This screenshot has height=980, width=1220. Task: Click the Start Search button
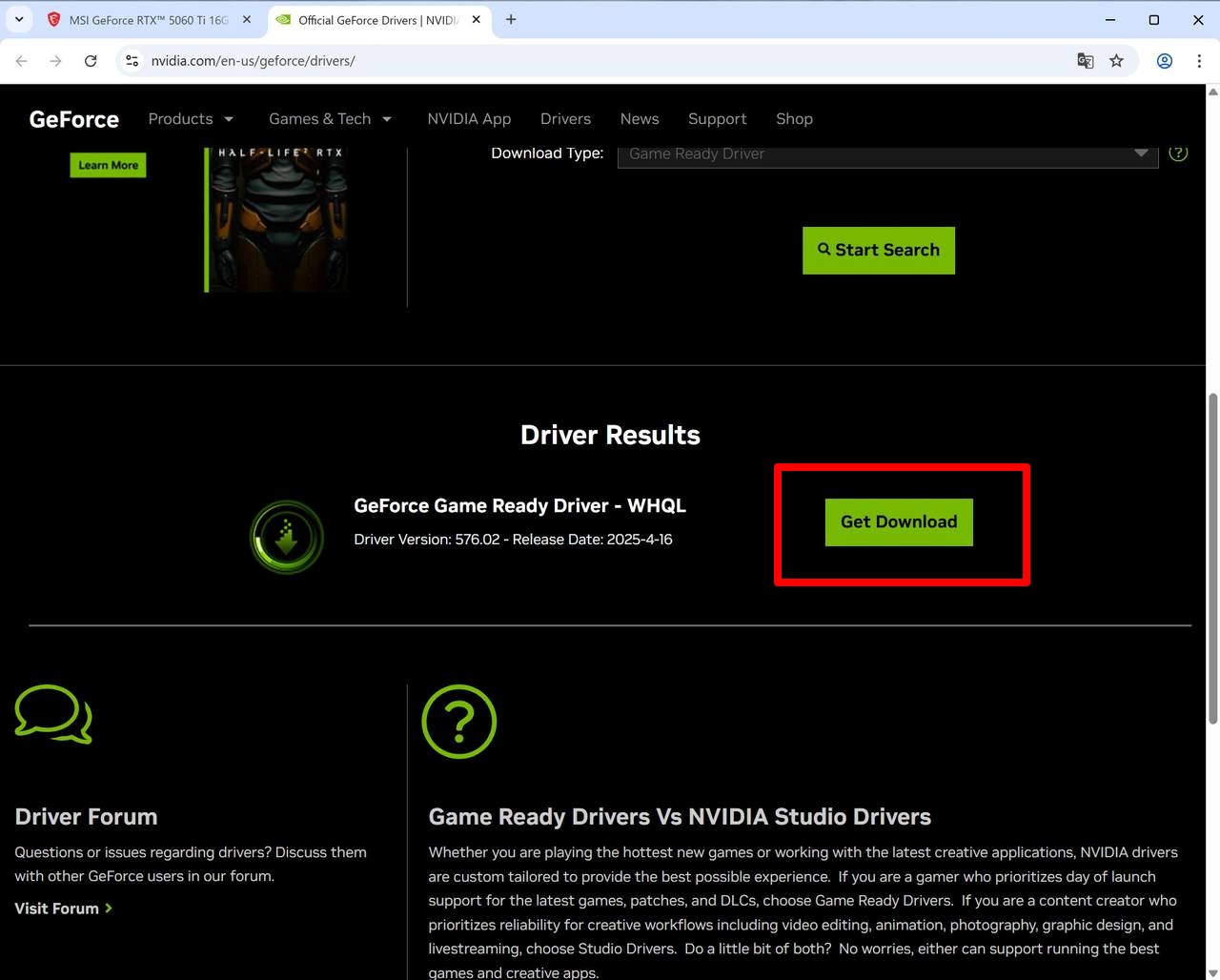[x=879, y=251]
